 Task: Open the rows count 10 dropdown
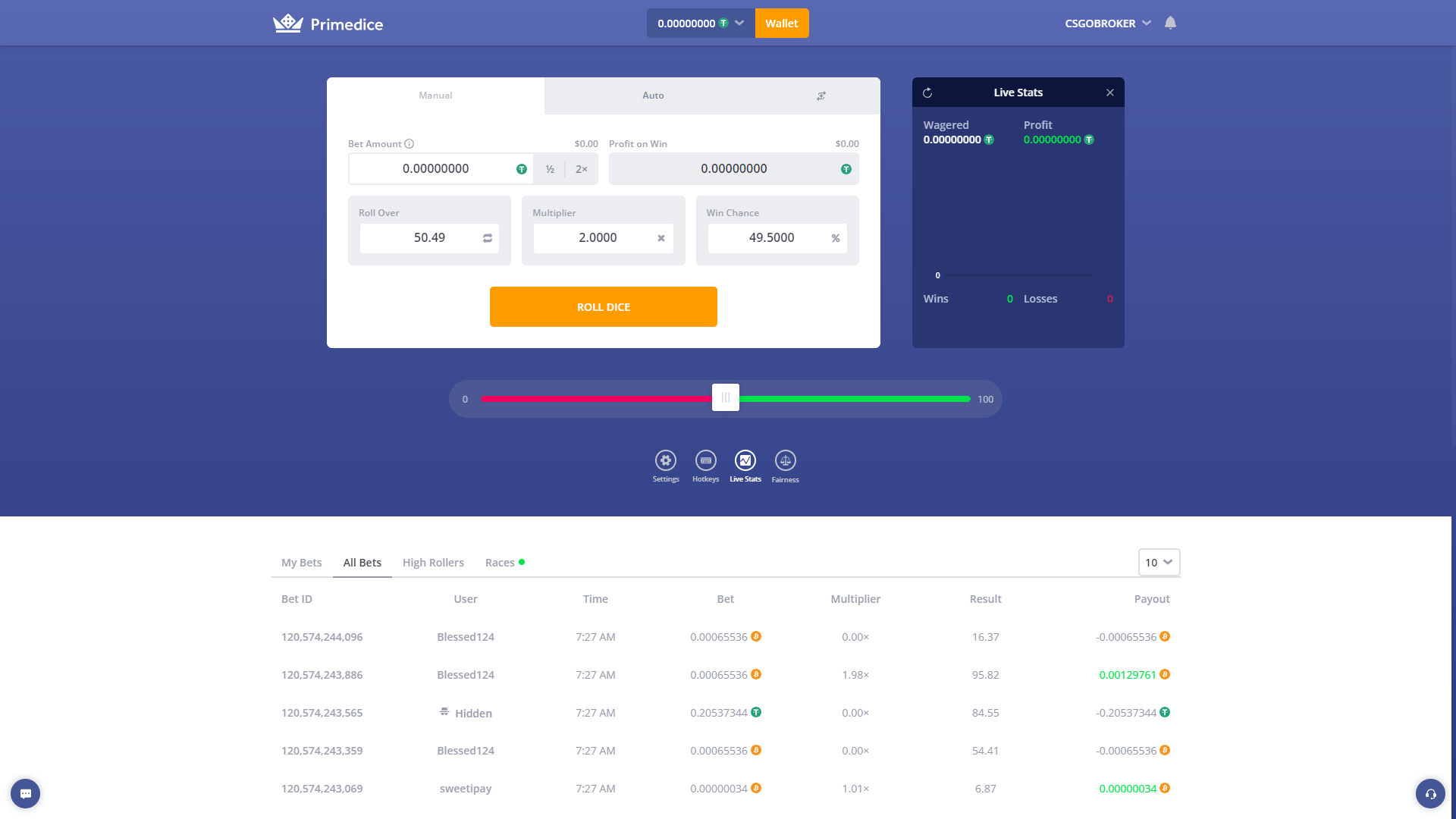pos(1159,562)
